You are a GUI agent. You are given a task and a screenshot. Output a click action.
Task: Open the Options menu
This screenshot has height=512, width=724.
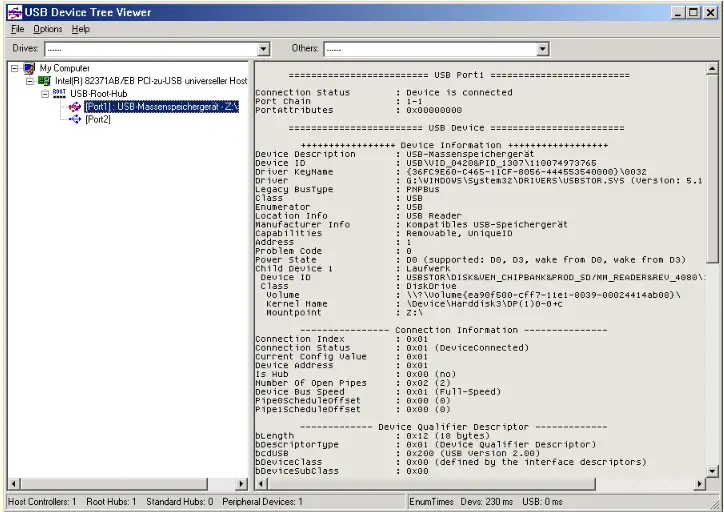pyautogui.click(x=48, y=29)
